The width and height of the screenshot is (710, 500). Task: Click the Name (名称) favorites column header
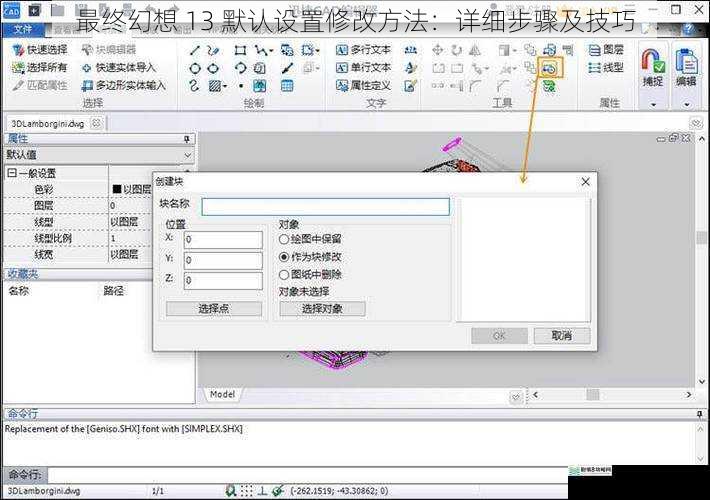click(x=18, y=291)
